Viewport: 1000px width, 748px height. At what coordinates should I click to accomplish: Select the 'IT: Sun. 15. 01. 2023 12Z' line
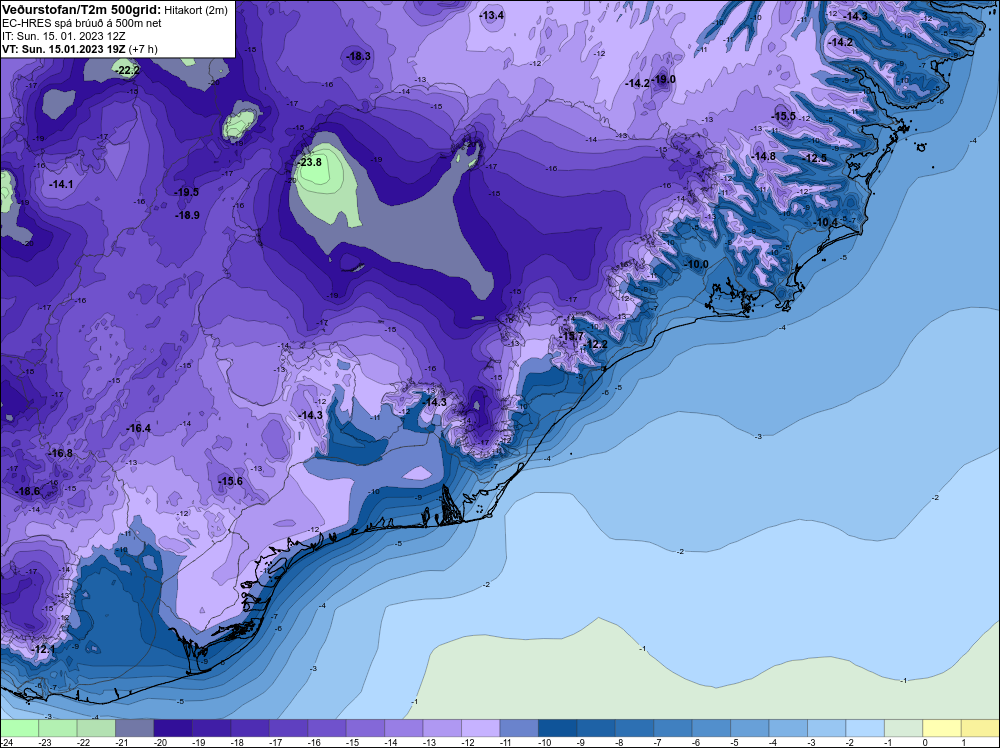64,36
